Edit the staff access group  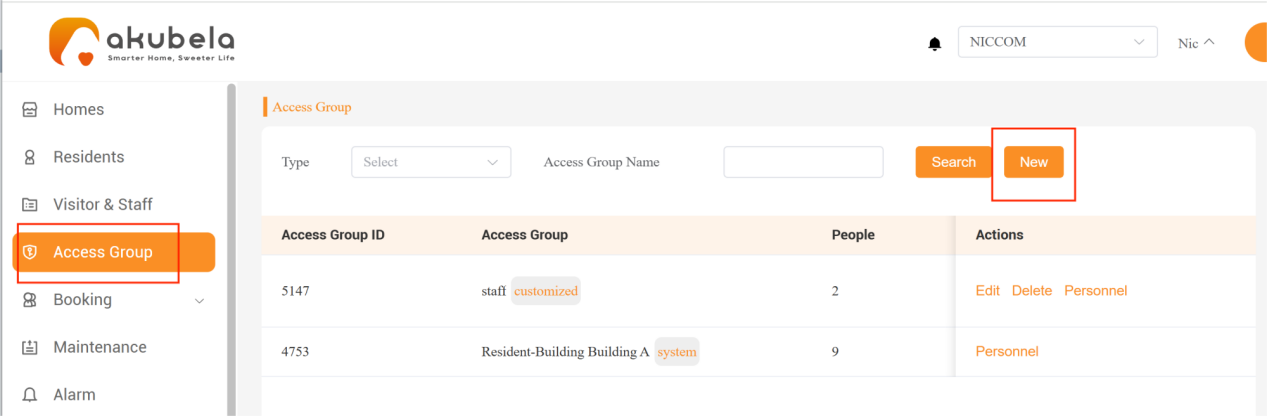coord(987,290)
